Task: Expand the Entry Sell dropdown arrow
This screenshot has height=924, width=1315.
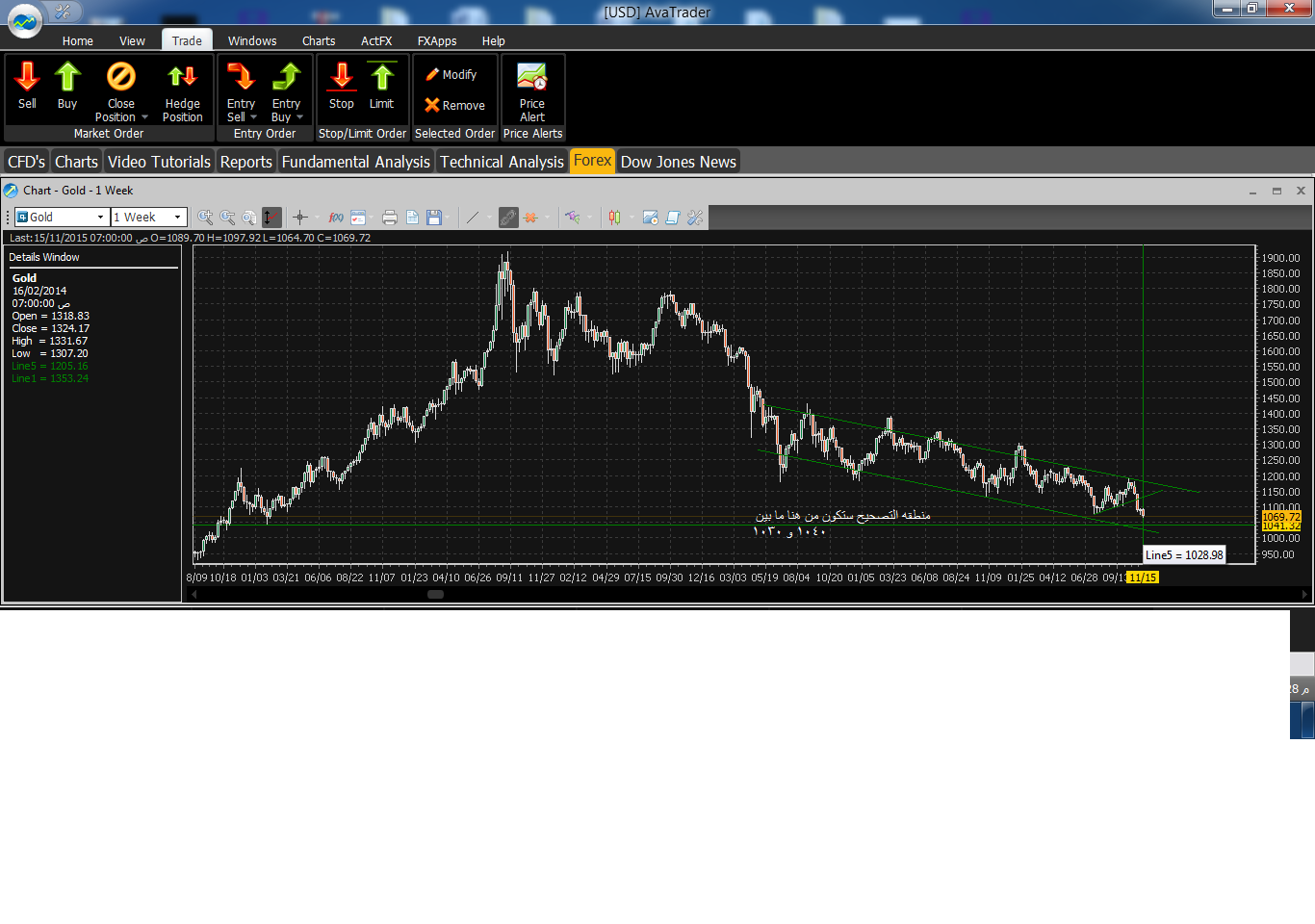Action: click(x=253, y=117)
